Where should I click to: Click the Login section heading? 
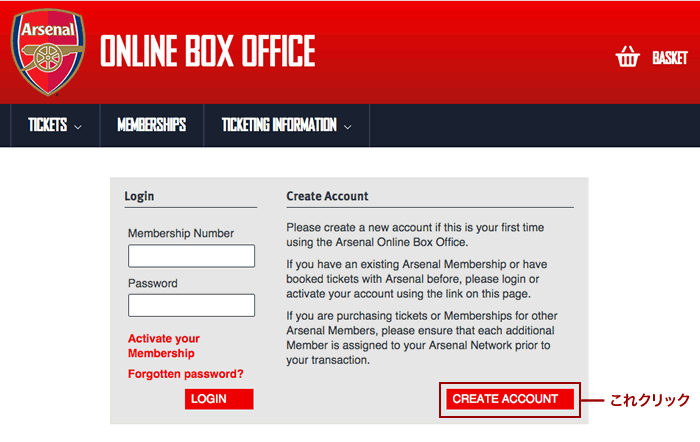tap(139, 196)
